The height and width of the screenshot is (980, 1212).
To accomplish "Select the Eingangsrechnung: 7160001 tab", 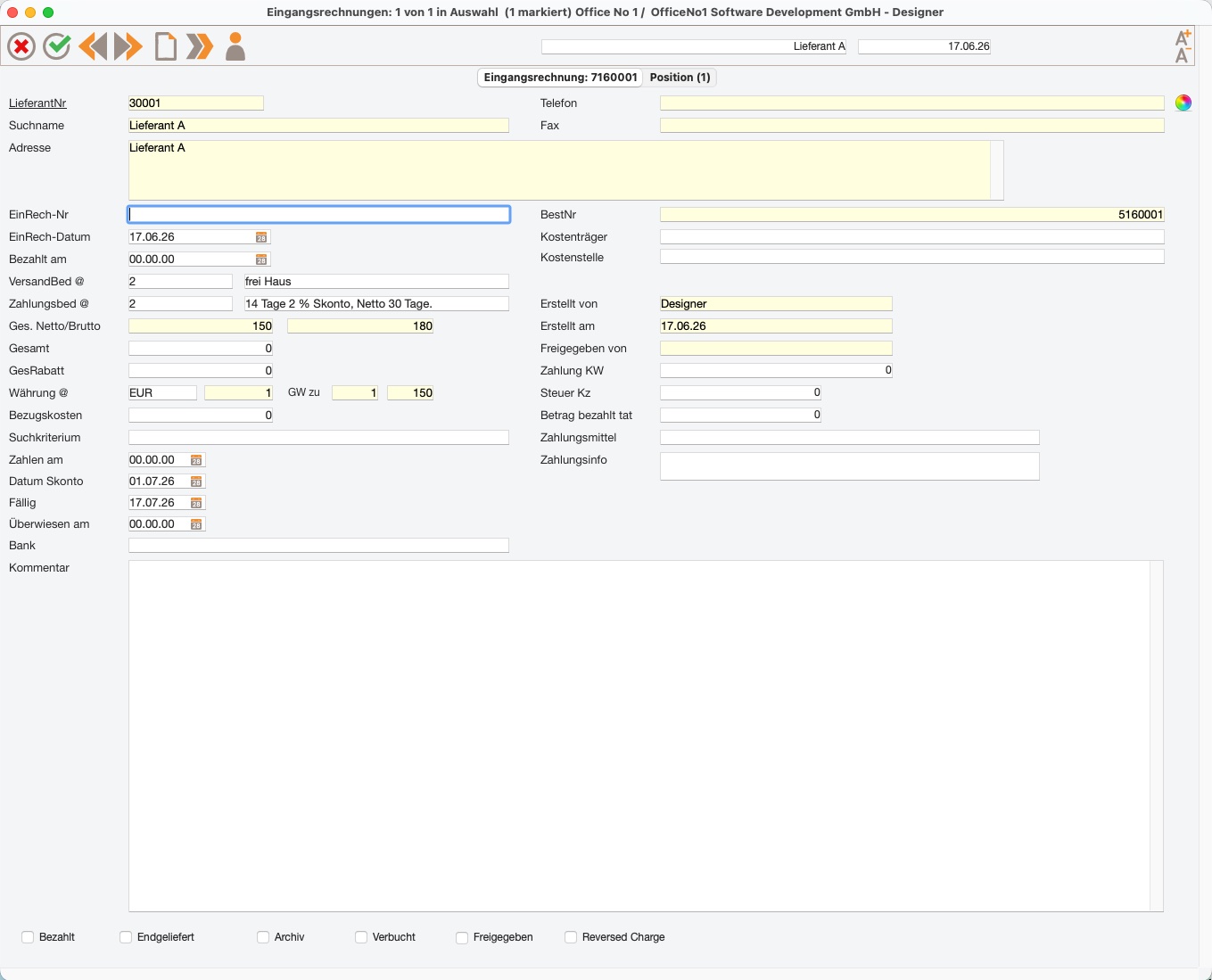I will point(561,78).
